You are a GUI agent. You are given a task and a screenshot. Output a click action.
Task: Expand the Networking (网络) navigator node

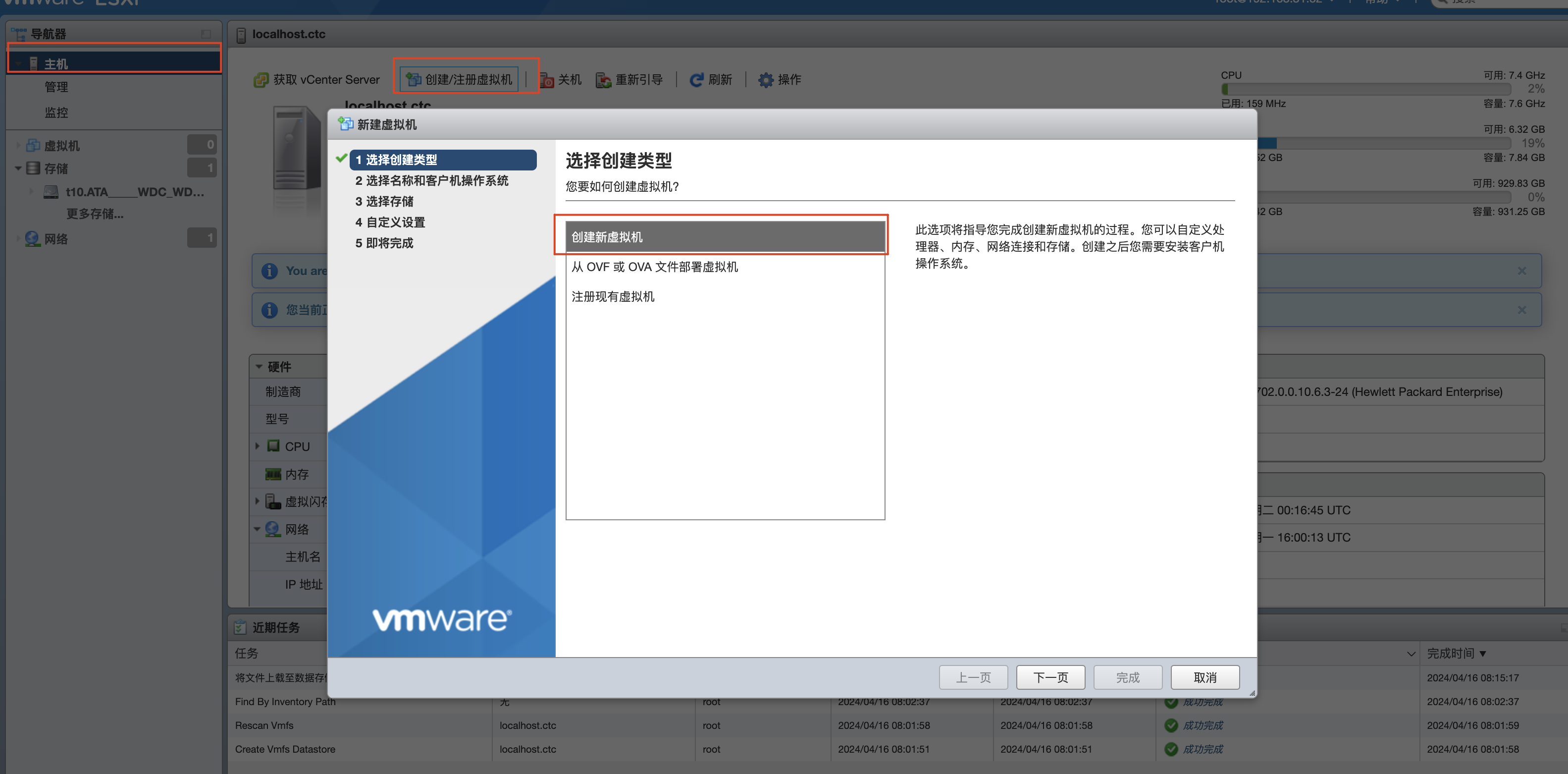coord(18,239)
